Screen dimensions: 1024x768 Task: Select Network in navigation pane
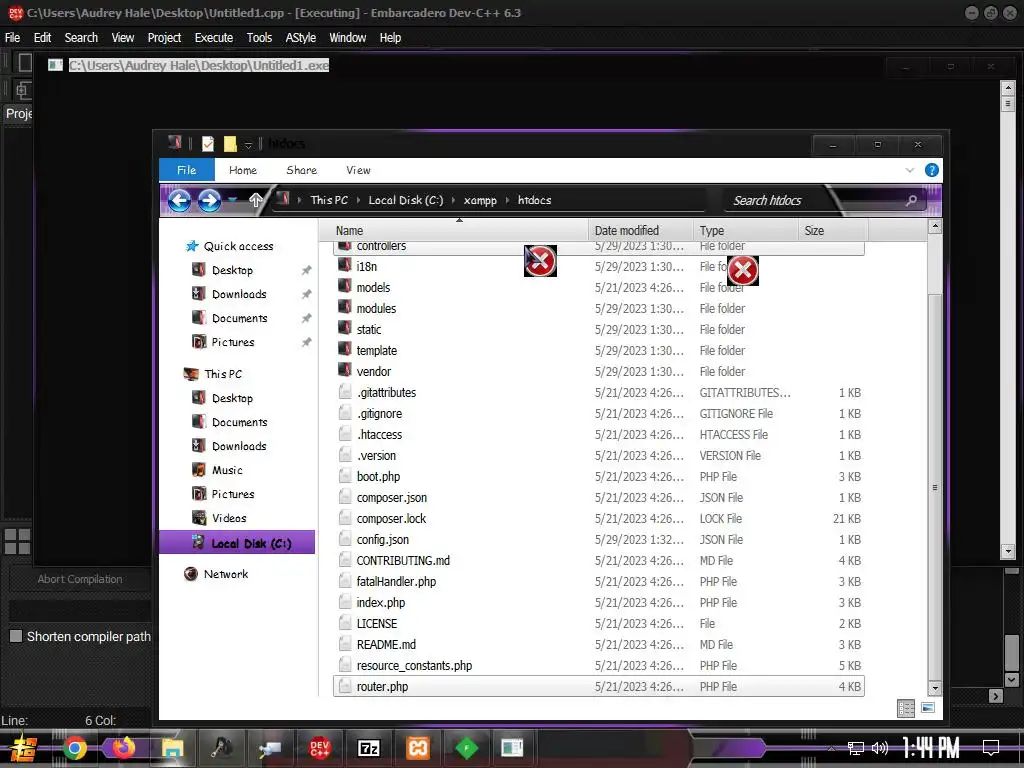[226, 574]
